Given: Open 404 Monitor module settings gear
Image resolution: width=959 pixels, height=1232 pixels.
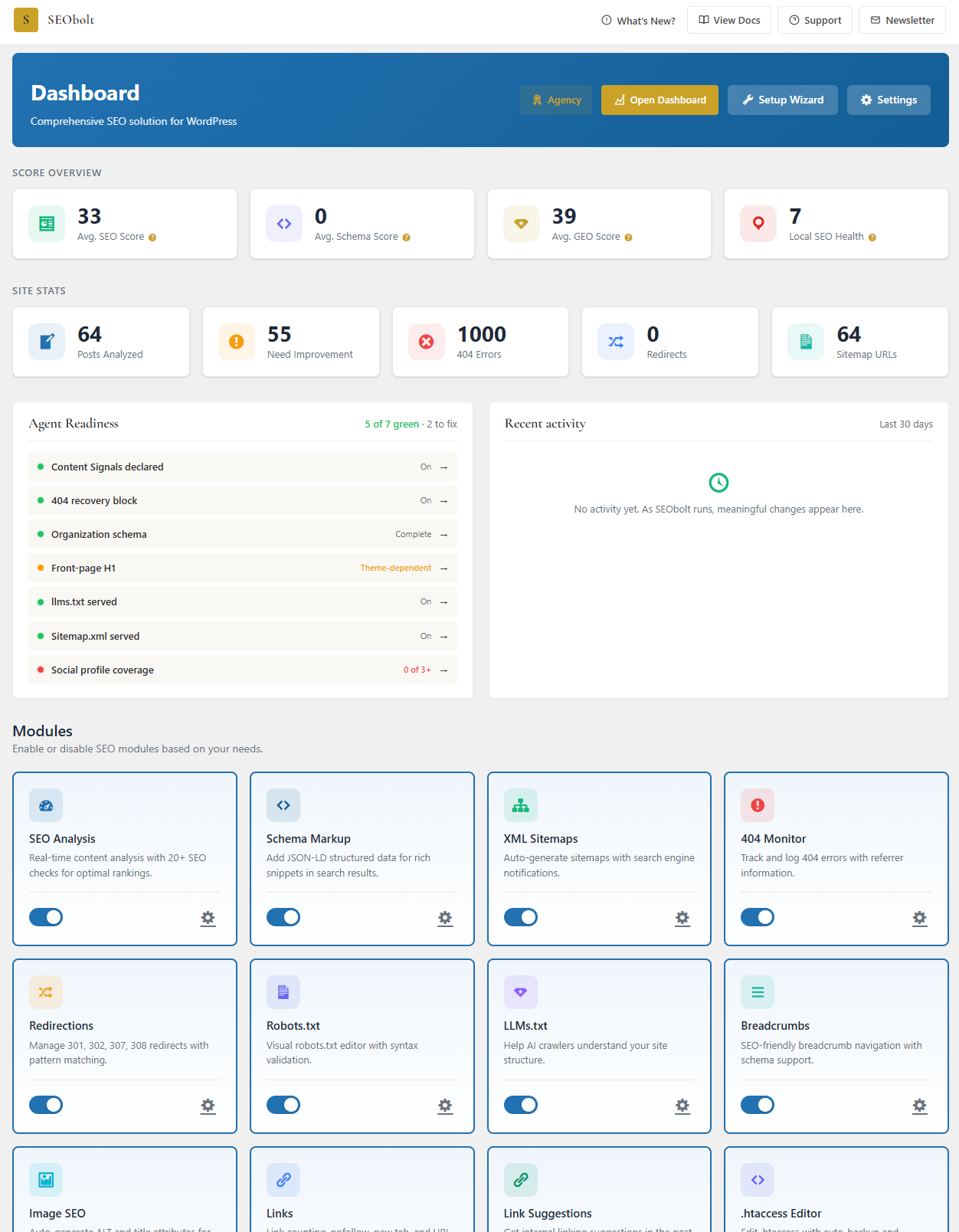Looking at the screenshot, I should point(919,918).
